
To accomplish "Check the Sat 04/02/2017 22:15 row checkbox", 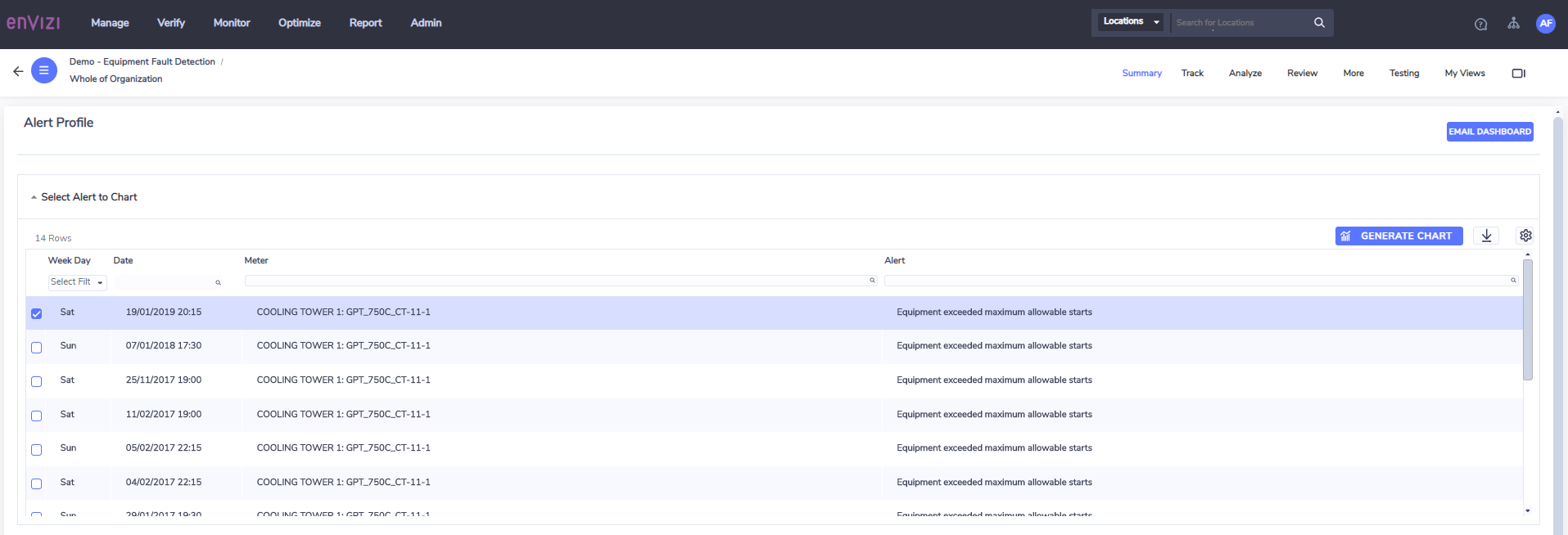I will (37, 483).
